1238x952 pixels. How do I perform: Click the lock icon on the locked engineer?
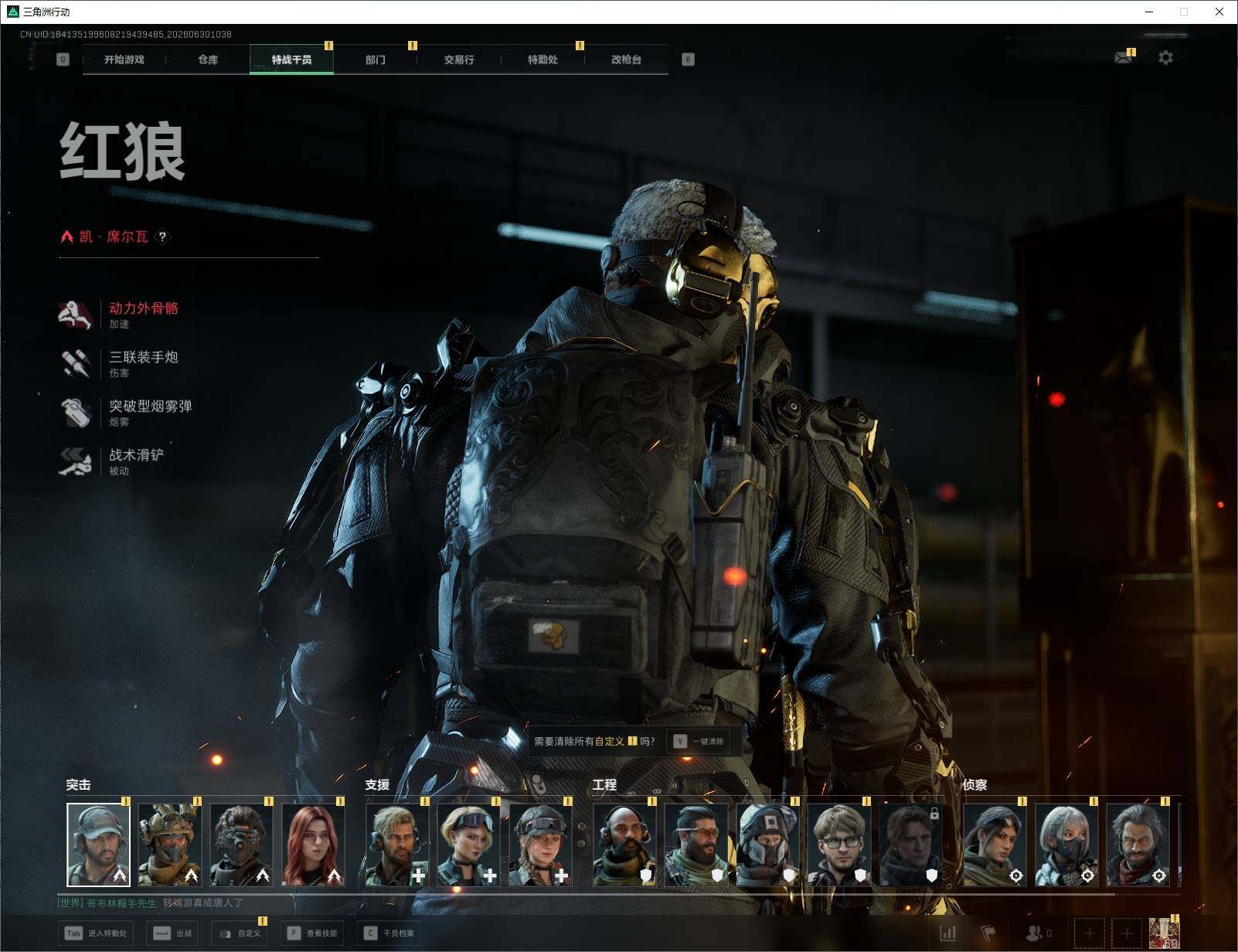(934, 813)
